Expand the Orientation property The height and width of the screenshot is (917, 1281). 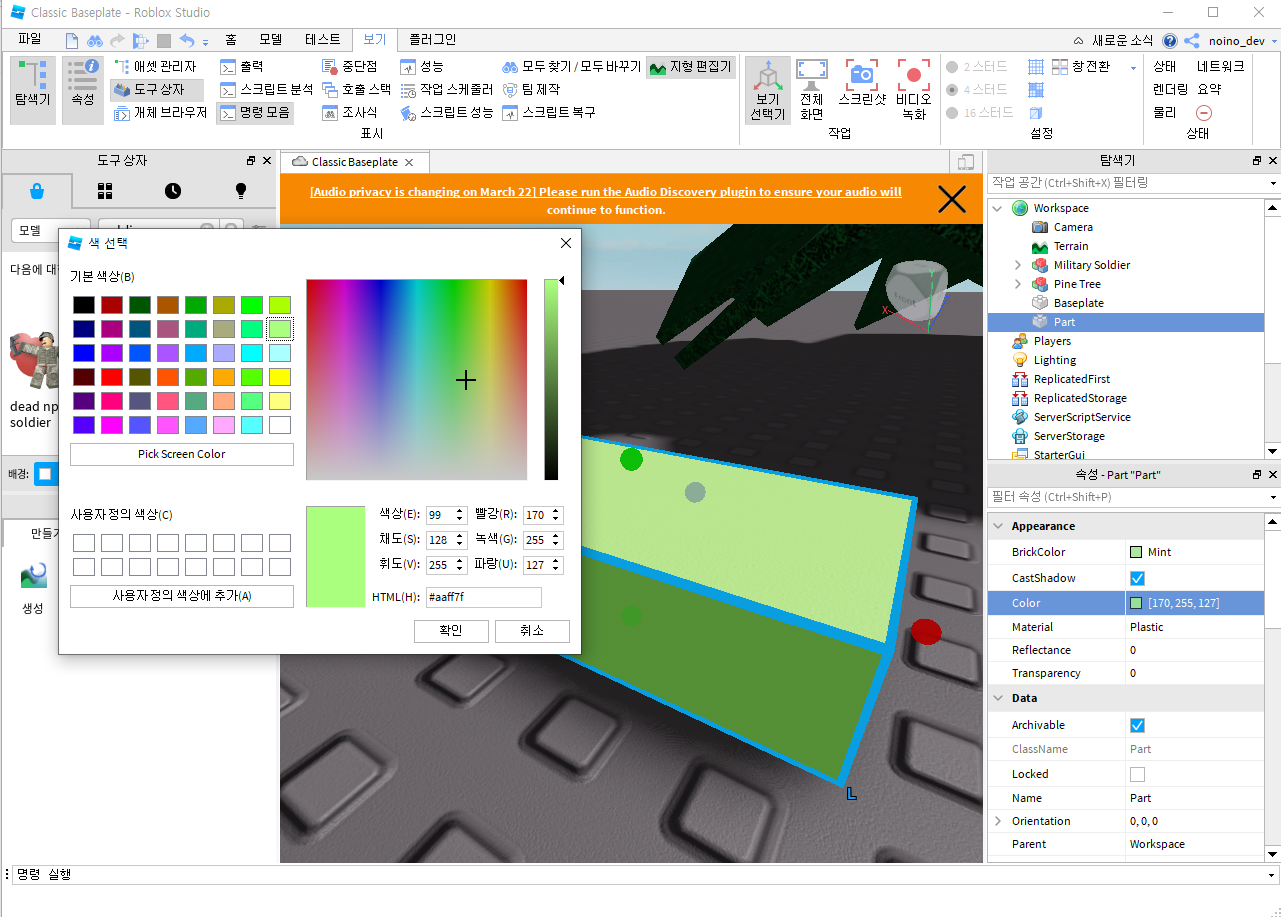997,821
